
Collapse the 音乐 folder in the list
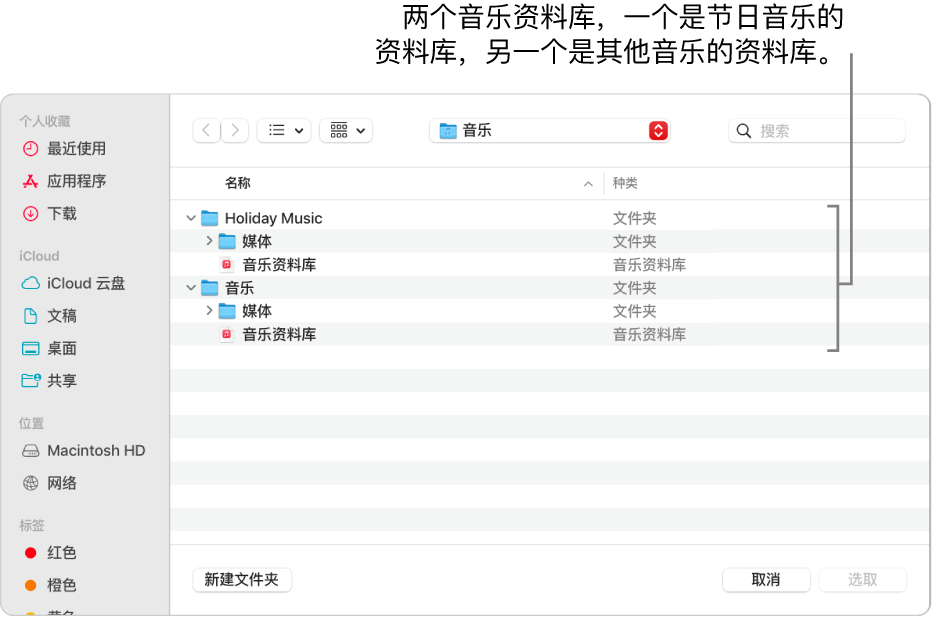coord(191,287)
